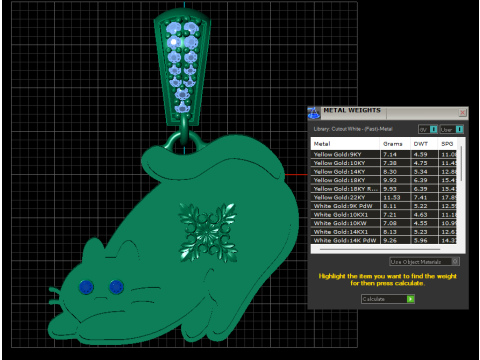The width and height of the screenshot is (480, 360).
Task: Click the Metal Weights title bar
Action: (x=388, y=113)
